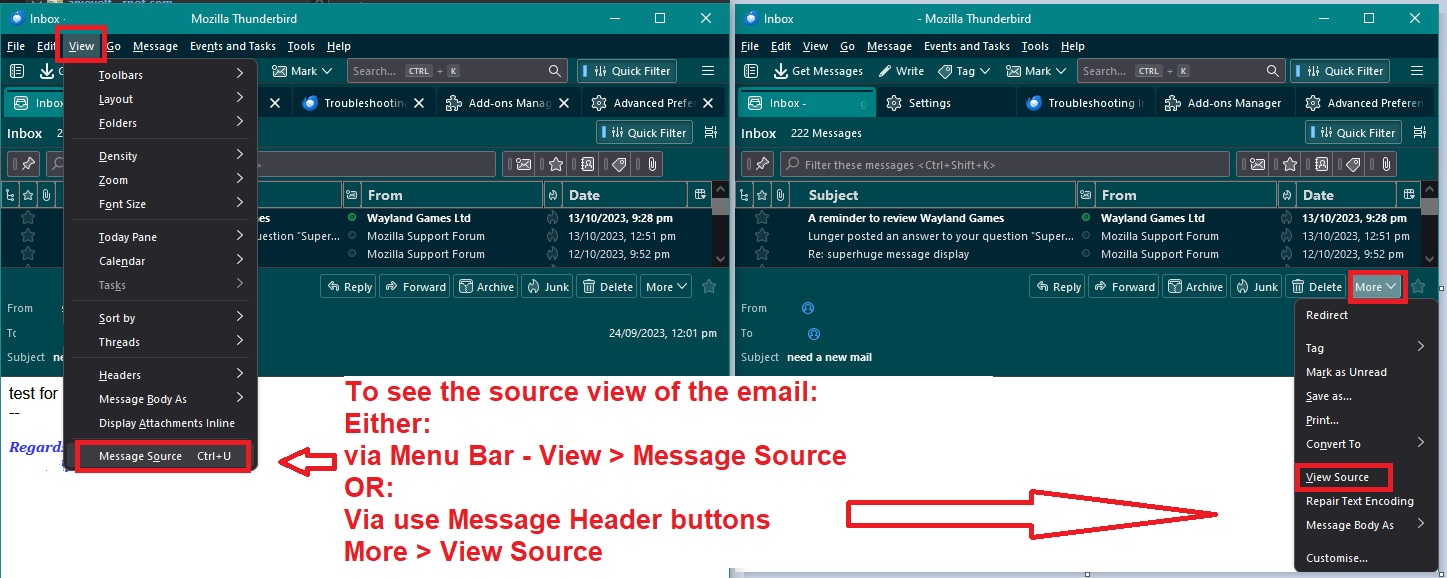Expand Convert To submenu in More menu
Viewport: 1447px width, 578px height.
[x=1365, y=444]
